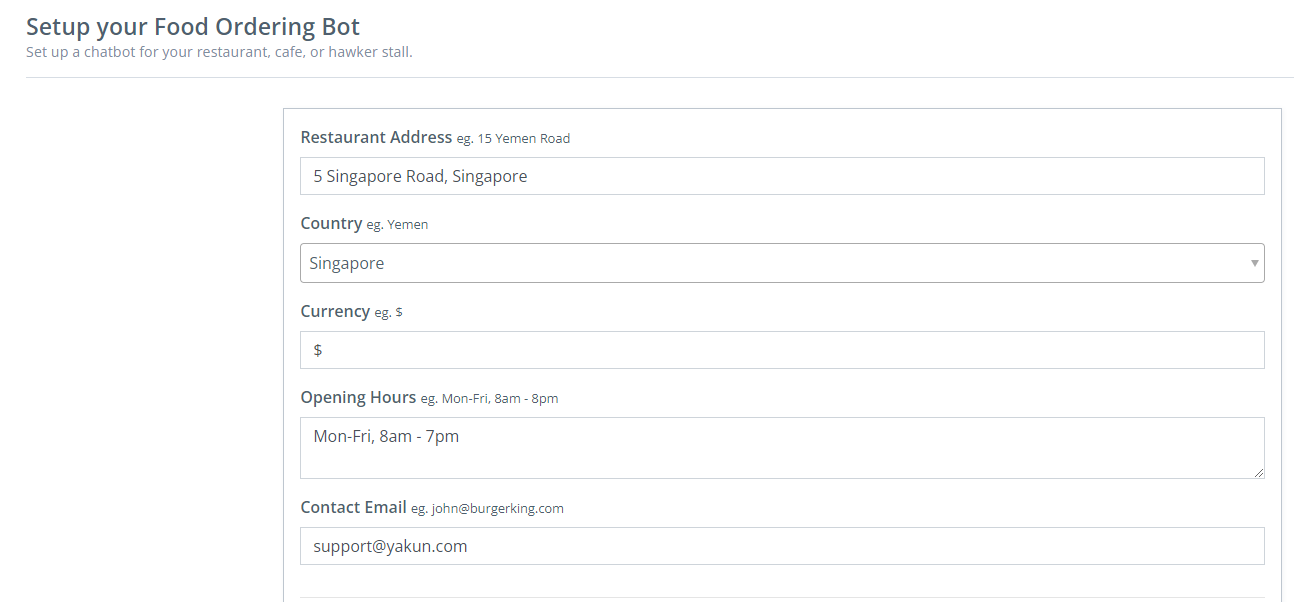Click the "Opening Hours" field label
Screen dimensions: 1294x602
click(x=358, y=397)
